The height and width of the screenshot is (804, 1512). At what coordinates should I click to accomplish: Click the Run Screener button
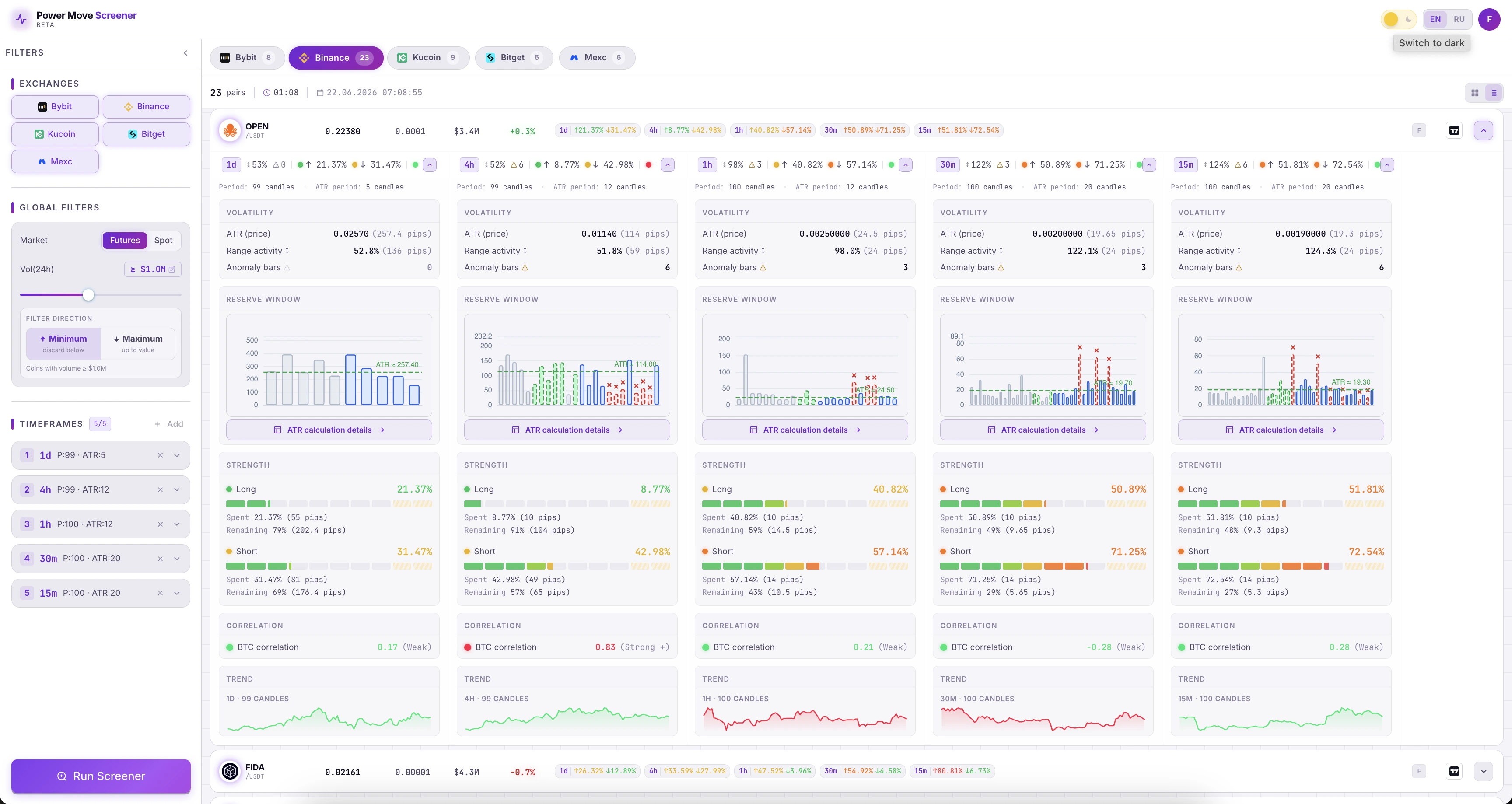point(101,776)
